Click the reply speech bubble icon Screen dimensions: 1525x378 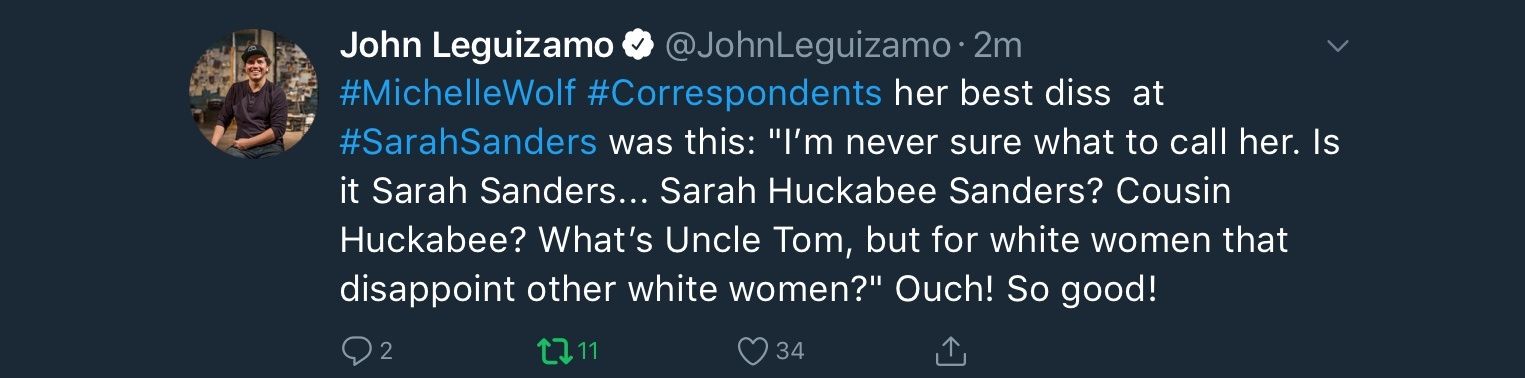(356, 350)
